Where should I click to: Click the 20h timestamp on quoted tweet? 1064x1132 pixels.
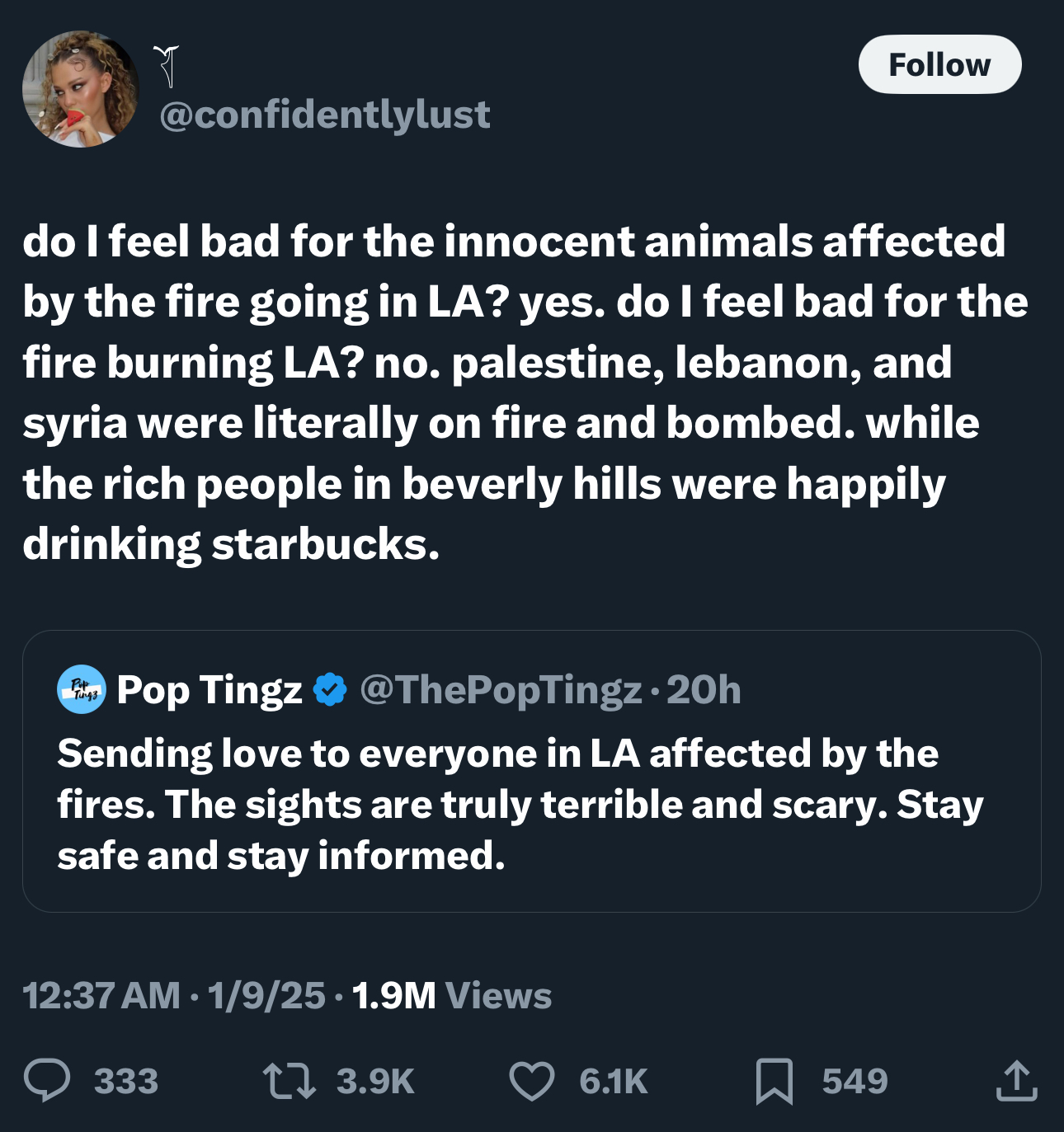point(704,690)
